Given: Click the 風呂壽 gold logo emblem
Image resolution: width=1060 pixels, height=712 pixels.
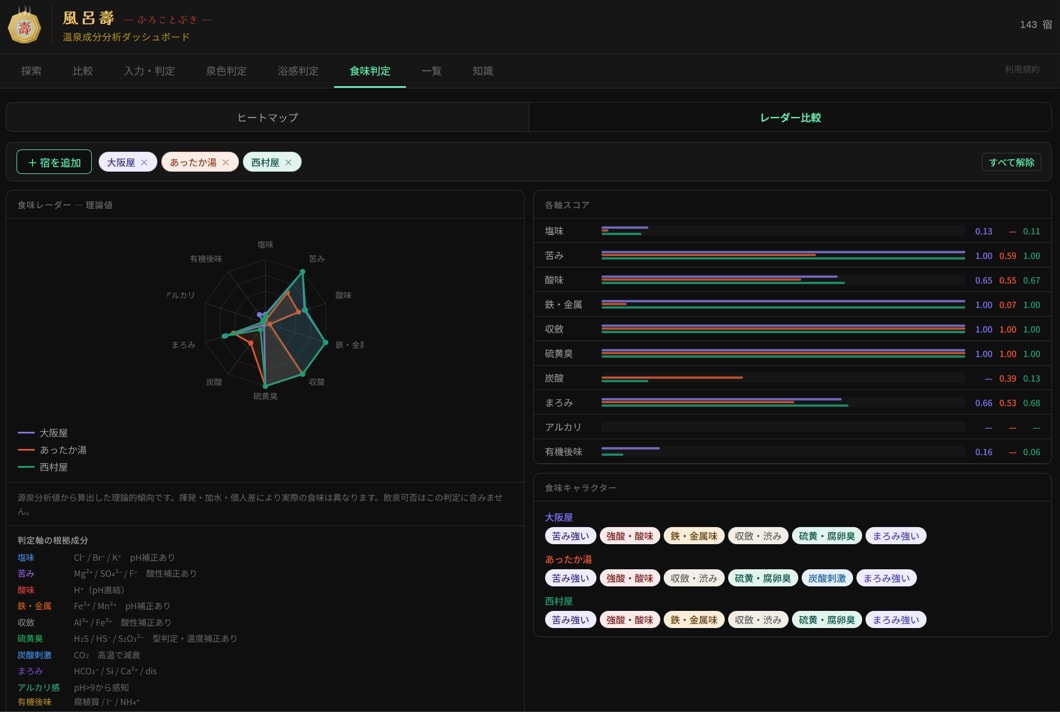Looking at the screenshot, I should 24,27.
